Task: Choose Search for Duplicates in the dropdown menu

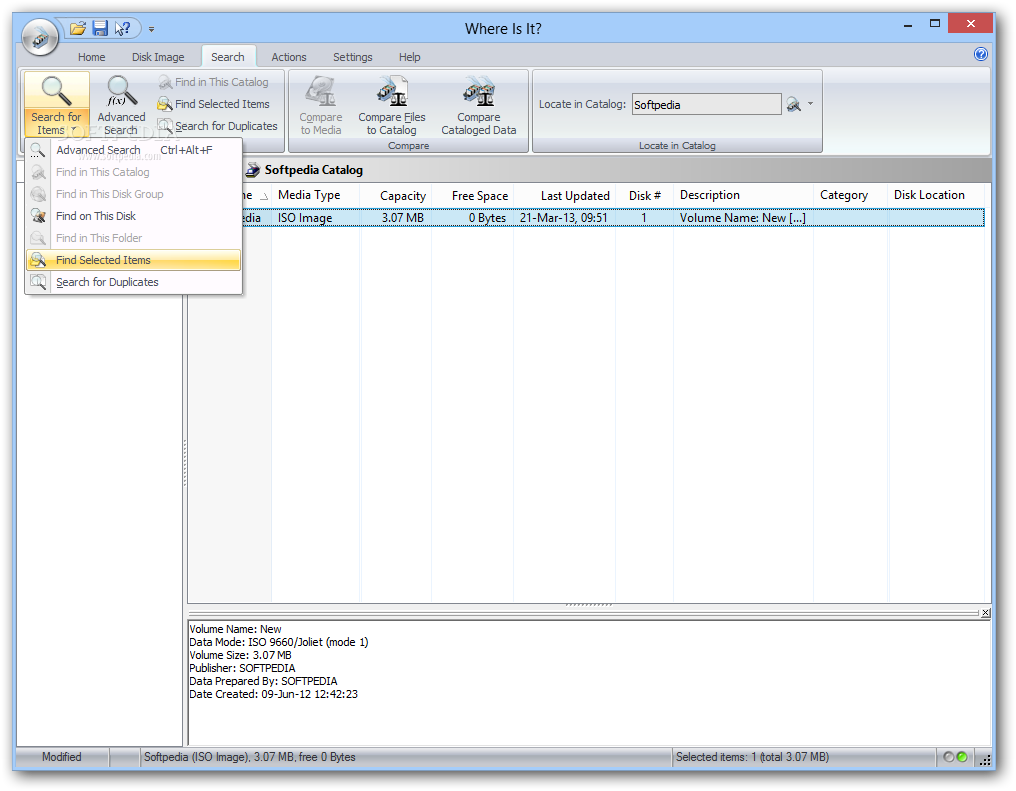Action: click(x=133, y=282)
